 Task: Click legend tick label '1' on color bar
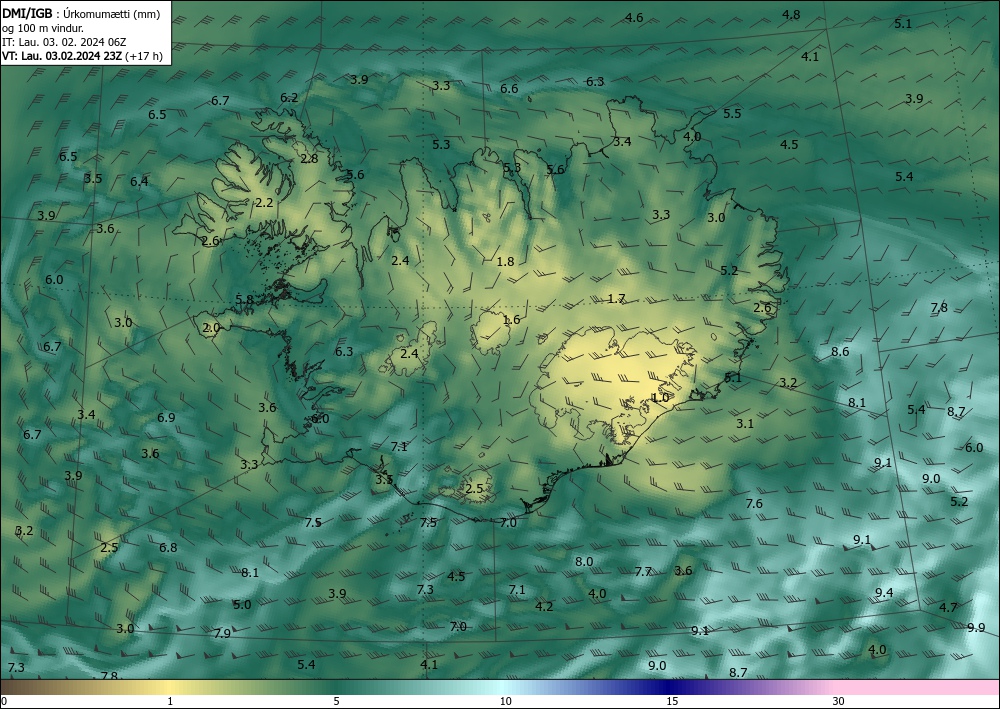pyautogui.click(x=170, y=701)
